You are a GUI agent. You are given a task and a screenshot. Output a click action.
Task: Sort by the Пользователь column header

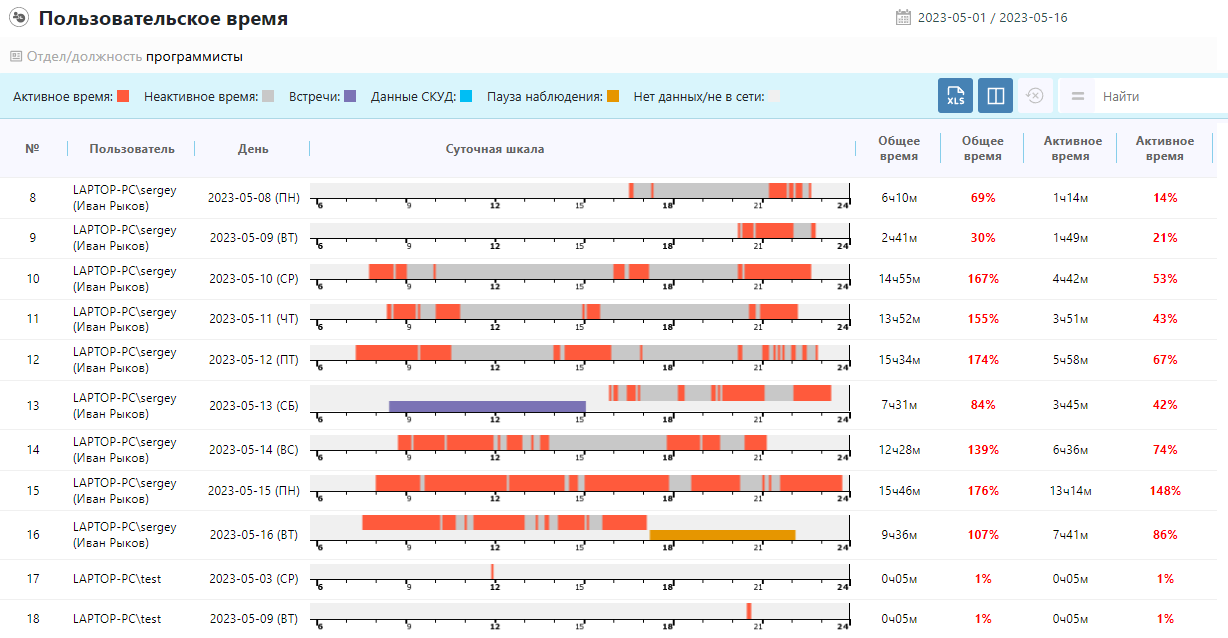(131, 149)
